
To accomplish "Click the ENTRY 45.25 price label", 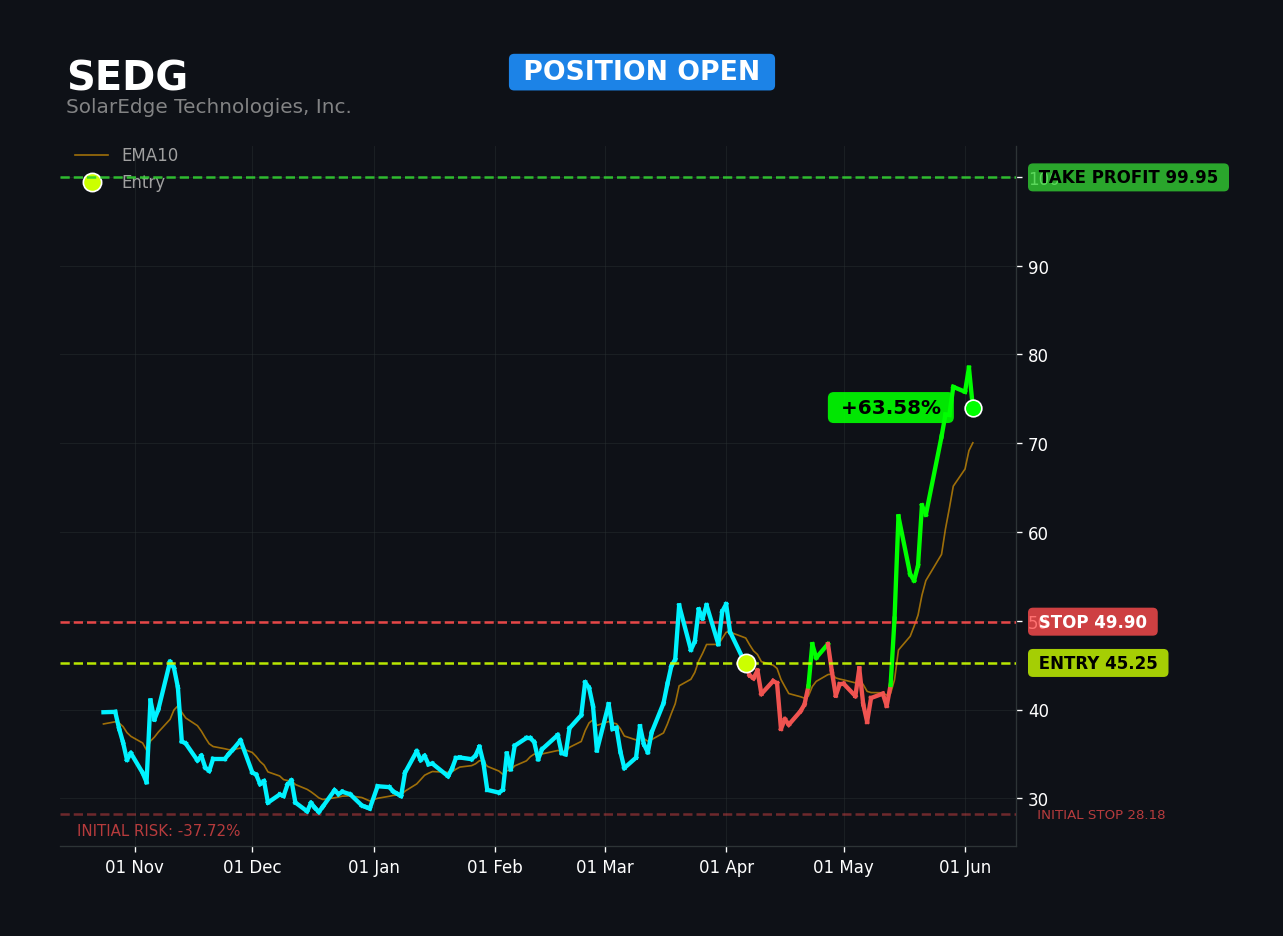I will [1098, 663].
